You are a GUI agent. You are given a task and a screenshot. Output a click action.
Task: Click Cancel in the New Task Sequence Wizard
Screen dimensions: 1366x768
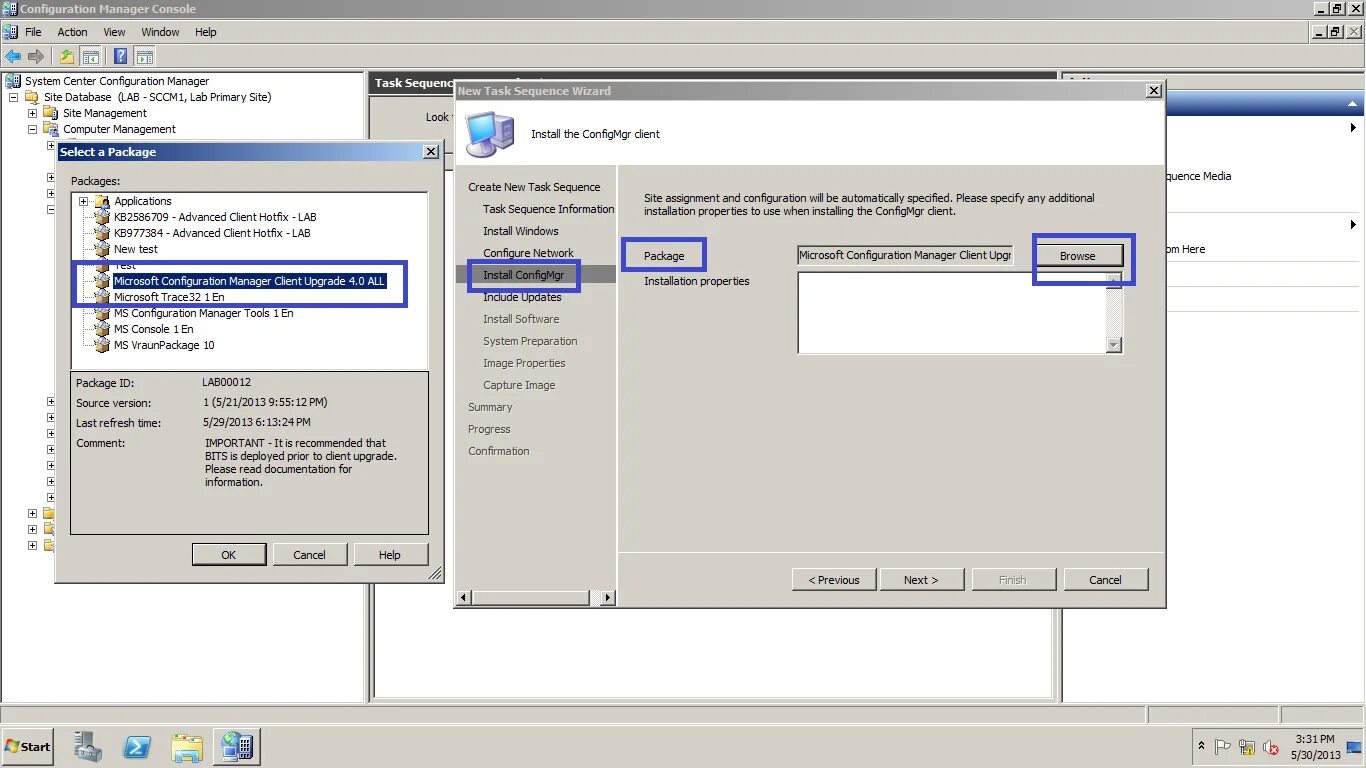coord(1105,580)
